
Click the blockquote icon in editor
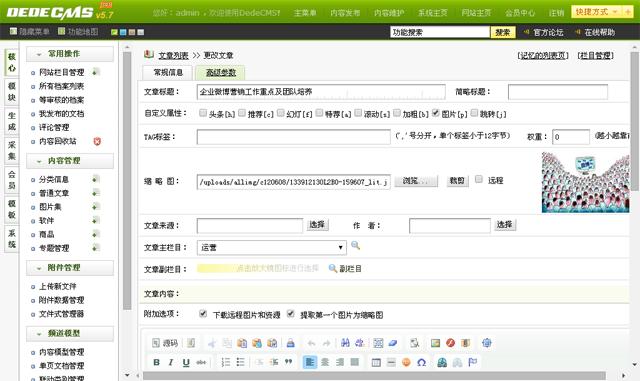289,362
